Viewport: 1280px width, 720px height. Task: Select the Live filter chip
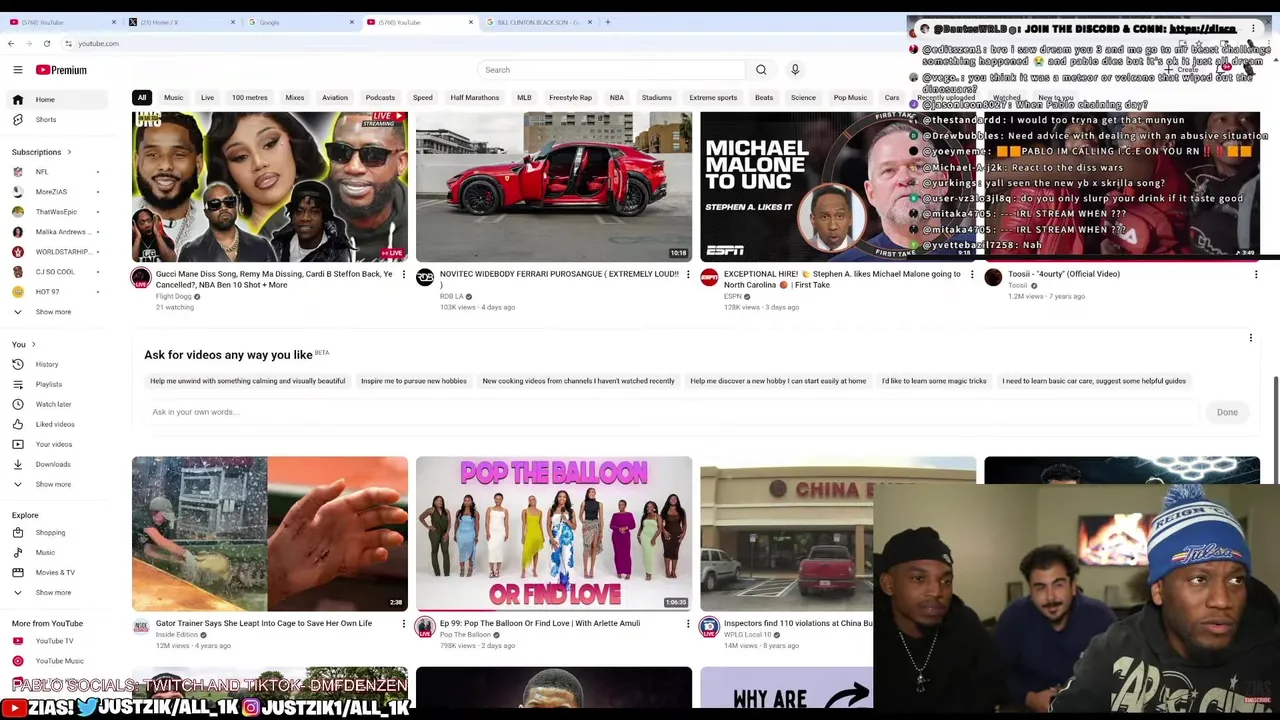(x=207, y=98)
